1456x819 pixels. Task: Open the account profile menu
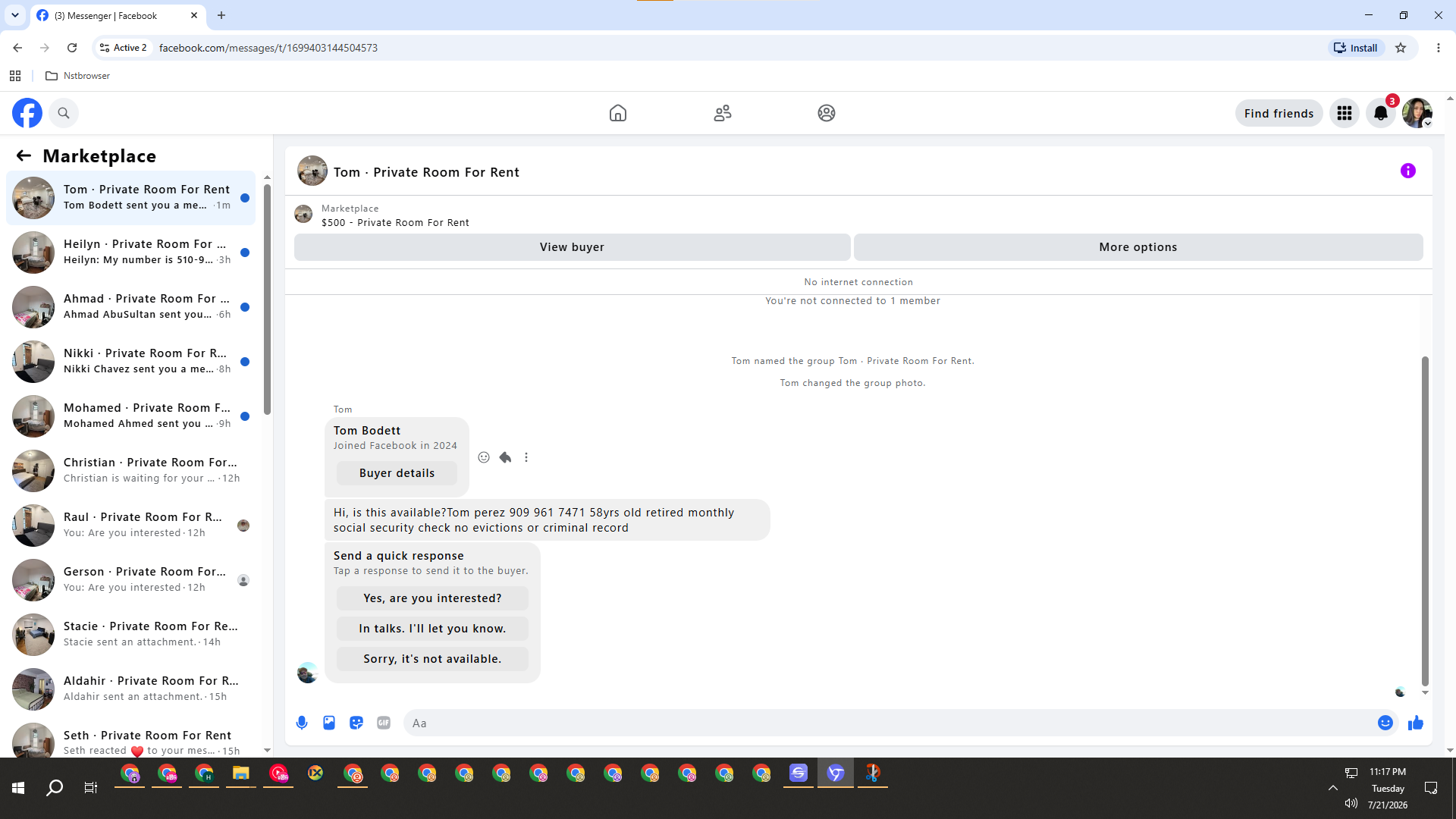(x=1417, y=113)
